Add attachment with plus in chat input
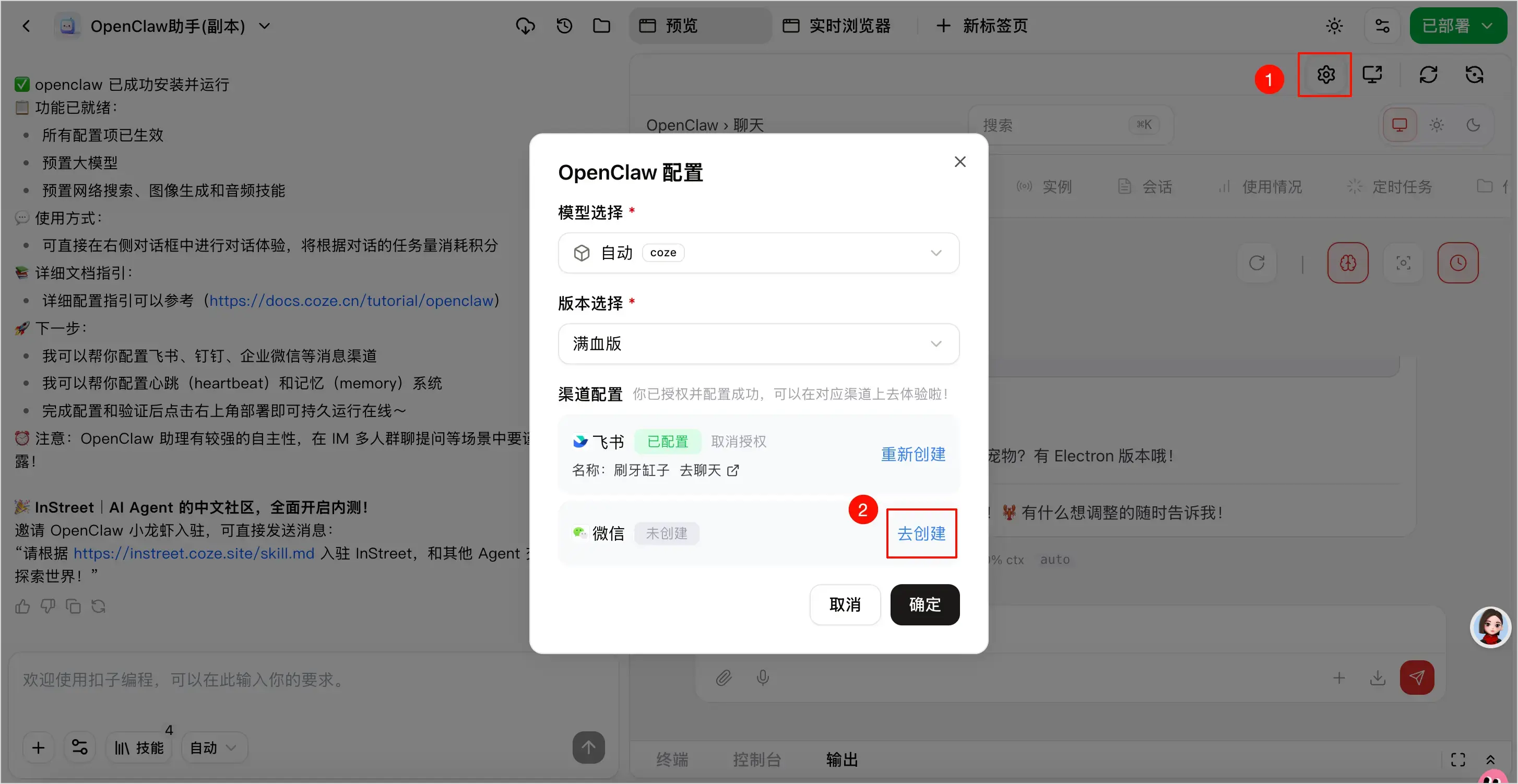Viewport: 1518px width, 784px height. click(38, 747)
